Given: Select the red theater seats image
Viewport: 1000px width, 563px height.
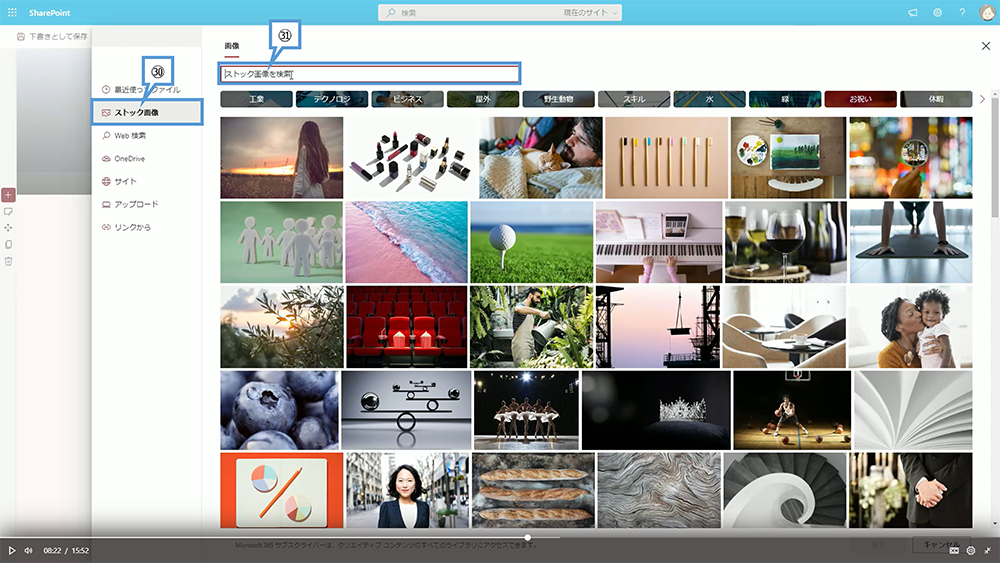Looking at the screenshot, I should coord(406,326).
